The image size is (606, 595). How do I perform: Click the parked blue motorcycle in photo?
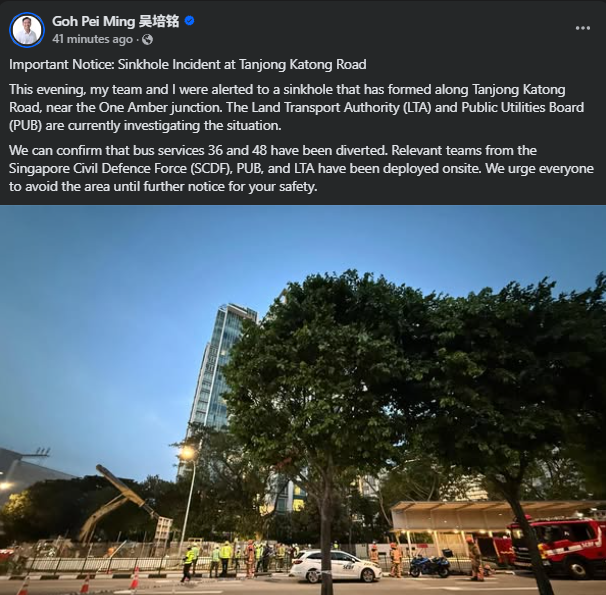[430, 565]
